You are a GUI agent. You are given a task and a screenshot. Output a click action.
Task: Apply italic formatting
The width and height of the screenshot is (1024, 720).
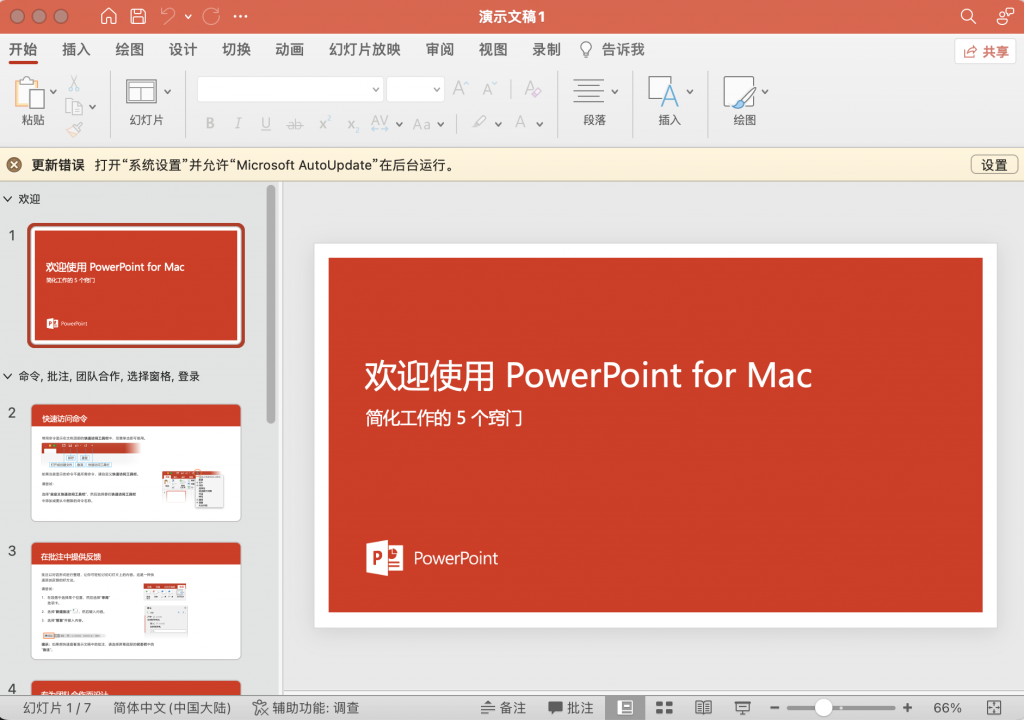pos(238,123)
